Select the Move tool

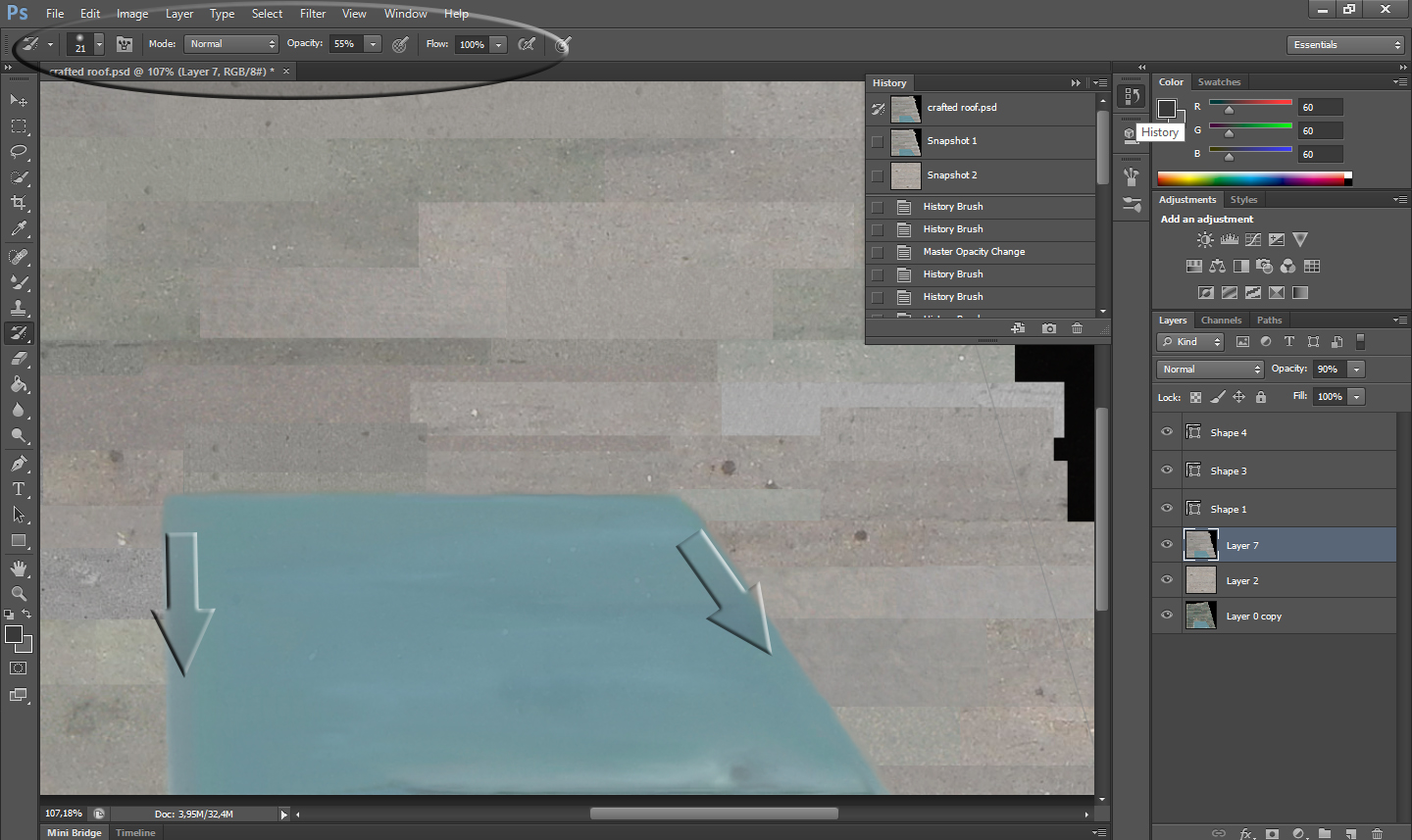pos(19,100)
